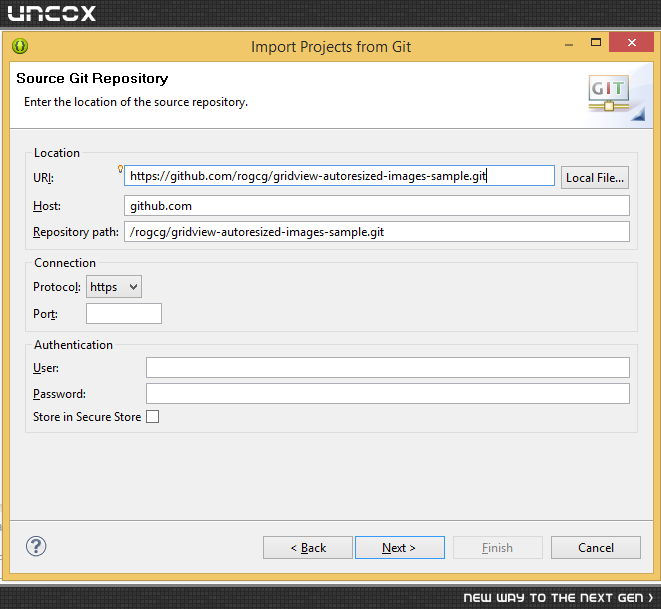661x609 pixels.
Task: Click the 'Connection' group label
Action: pos(65,263)
